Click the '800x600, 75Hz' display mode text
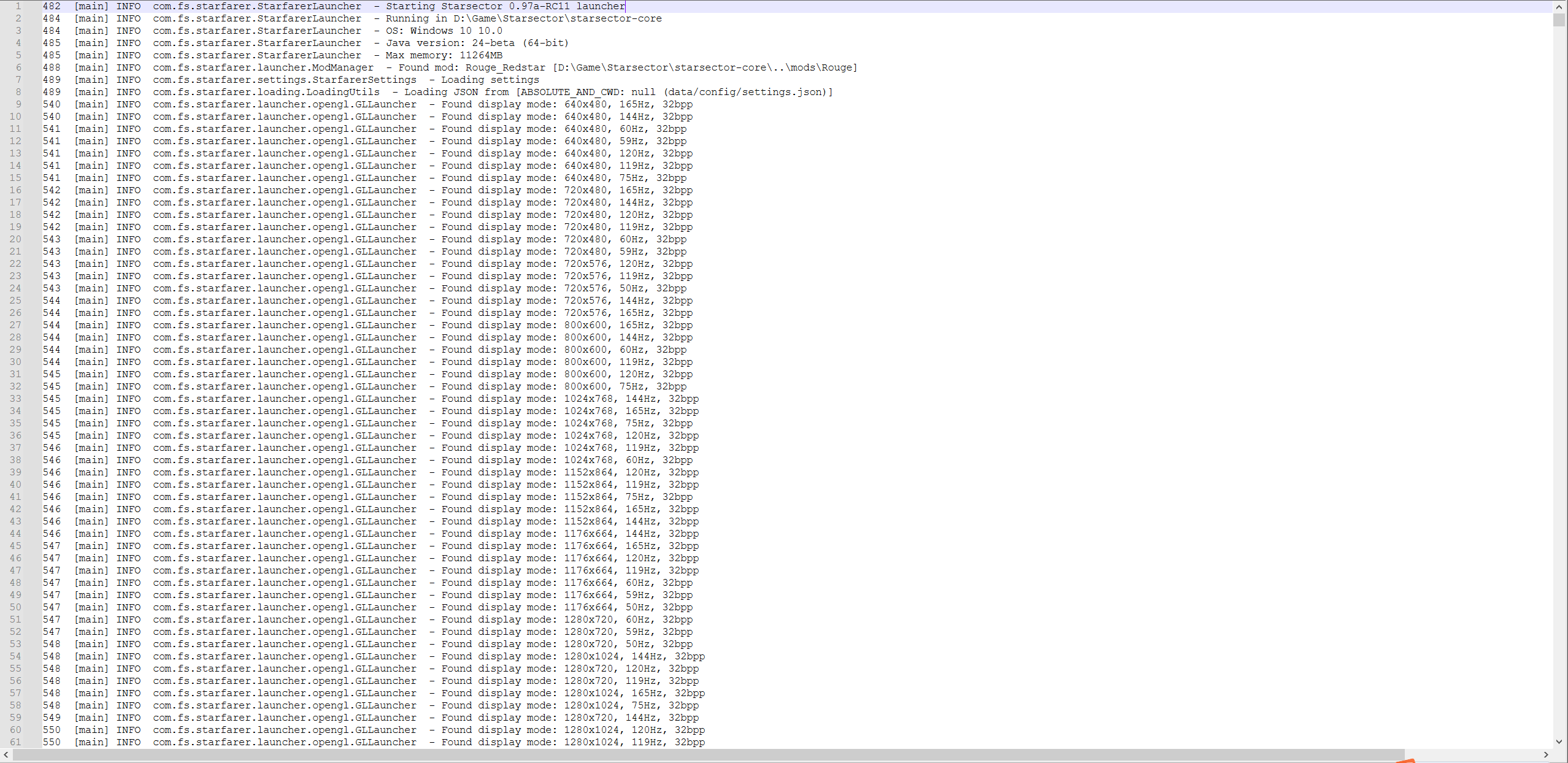Viewport: 1568px width, 763px height. coord(604,386)
